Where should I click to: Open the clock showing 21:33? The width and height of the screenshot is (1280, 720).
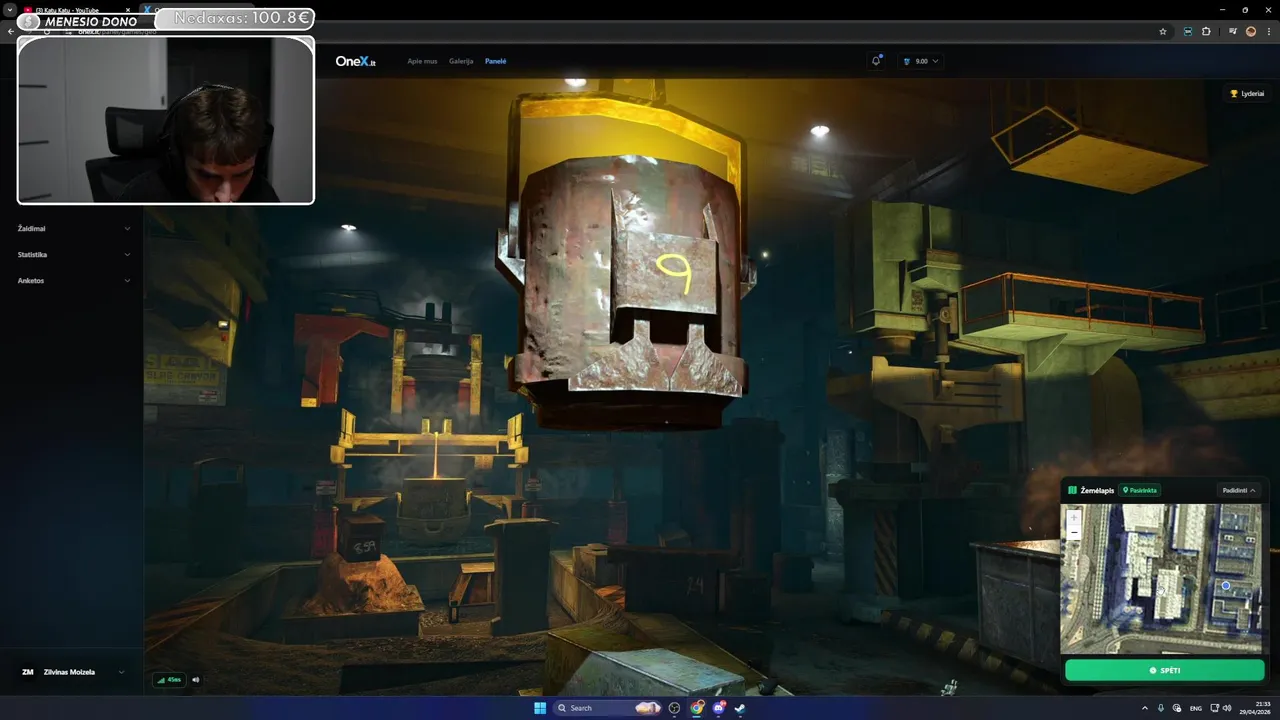pyautogui.click(x=1256, y=708)
